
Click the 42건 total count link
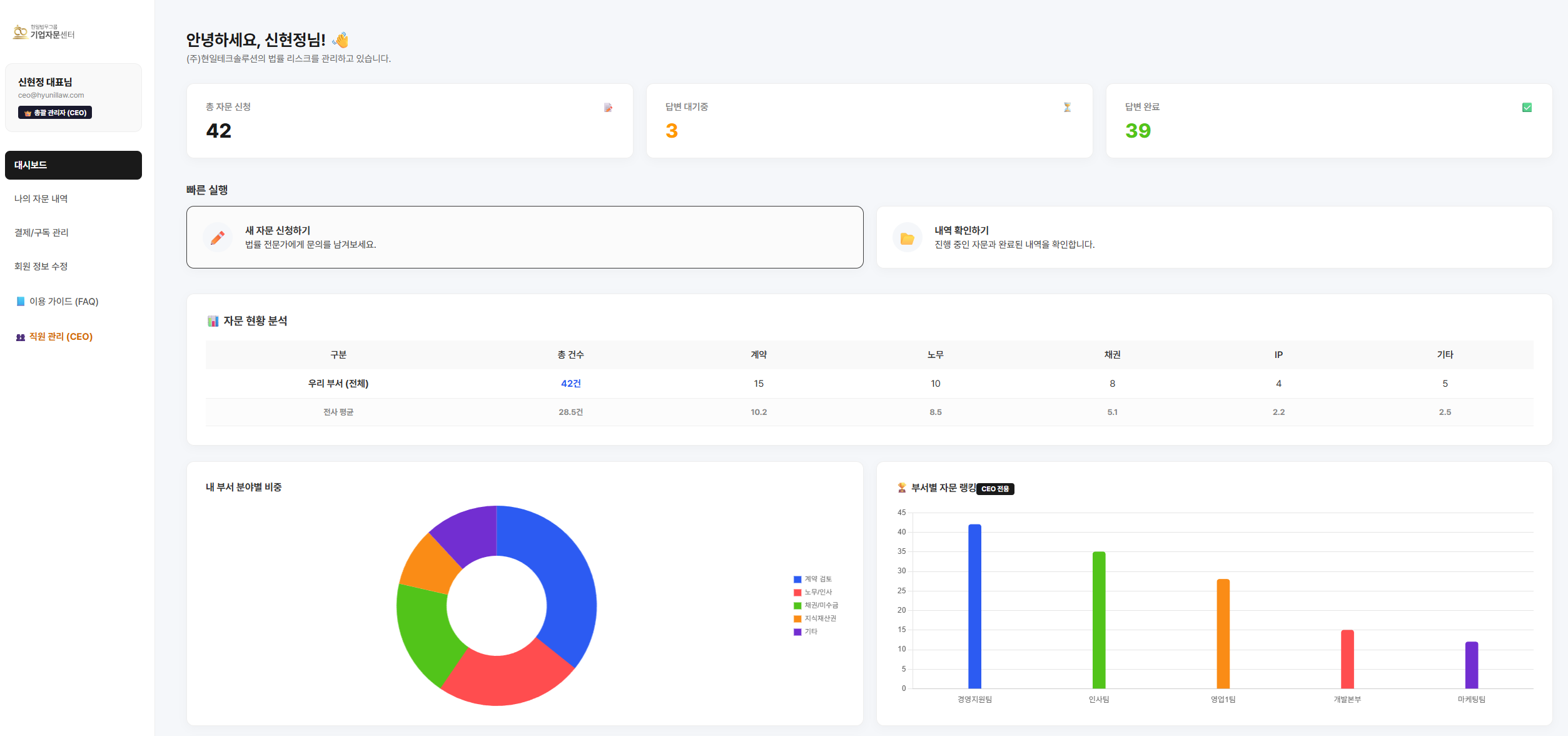pos(570,384)
